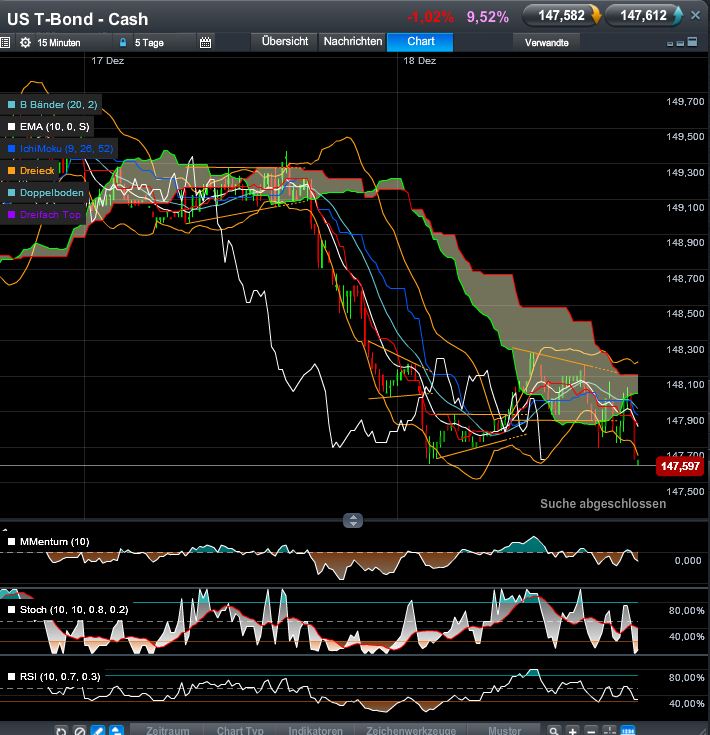Select the Chart tab

(420, 41)
